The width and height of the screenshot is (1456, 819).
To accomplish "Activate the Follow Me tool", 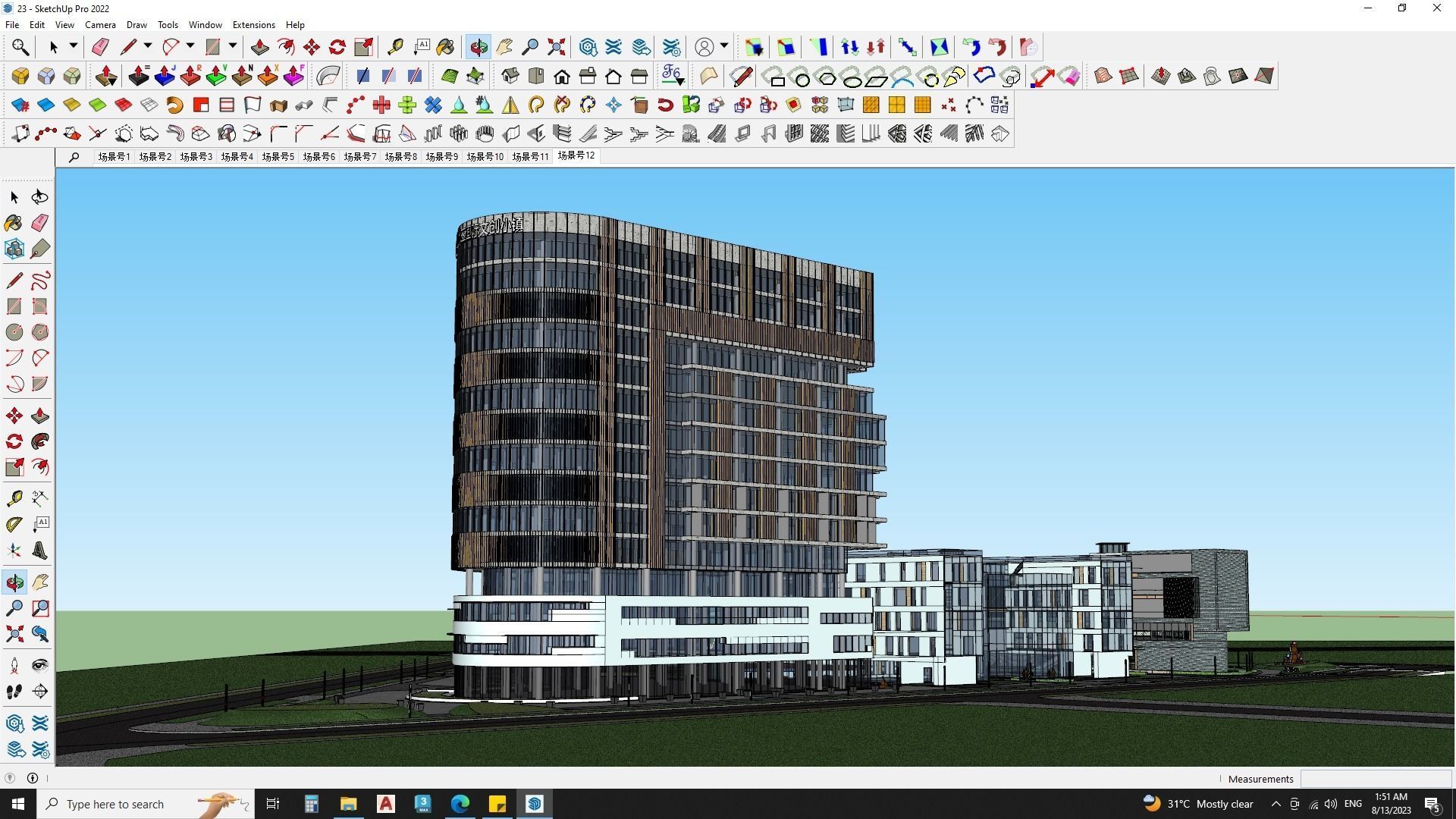I will coord(39,441).
